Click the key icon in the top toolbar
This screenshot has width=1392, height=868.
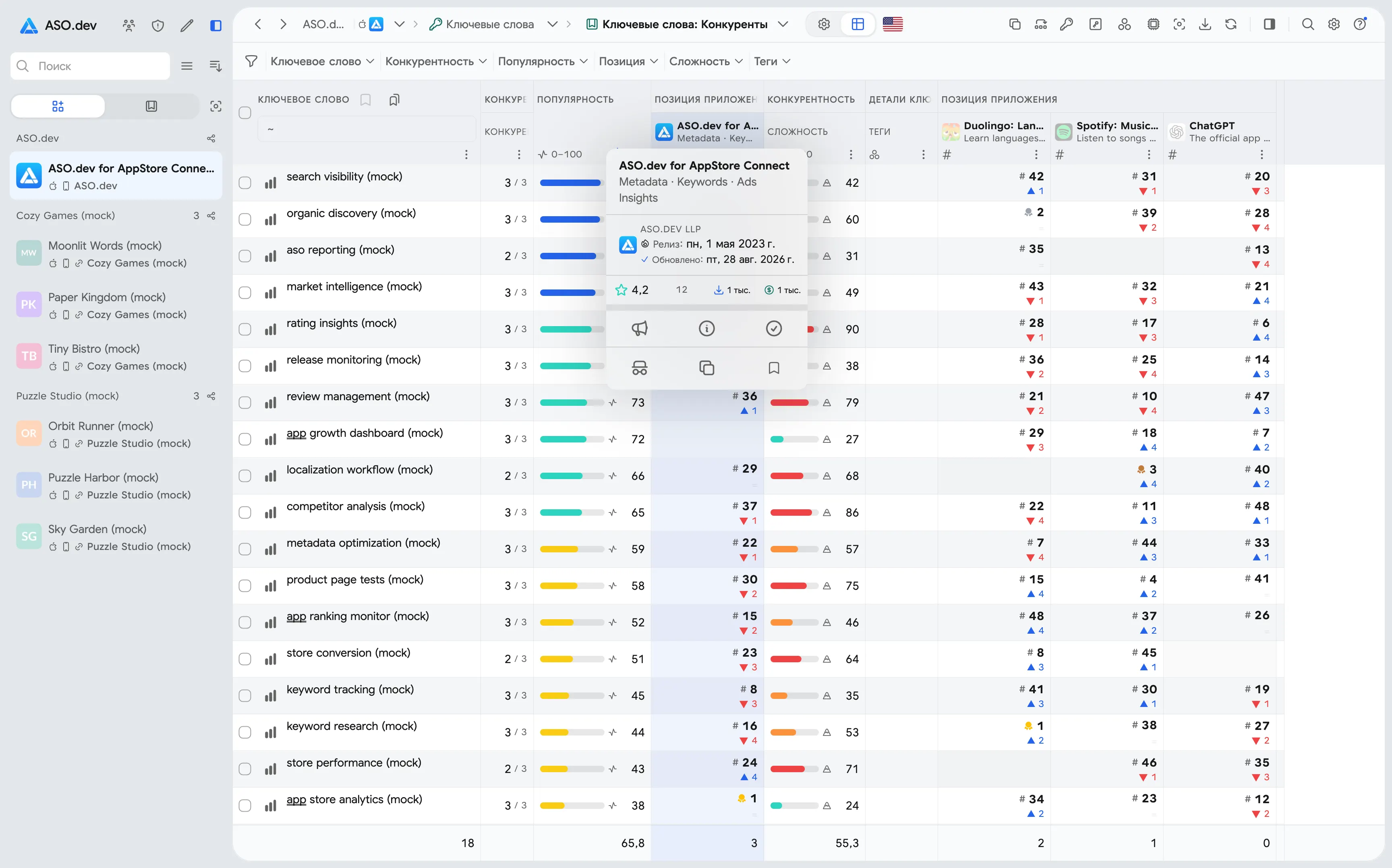1067,24
